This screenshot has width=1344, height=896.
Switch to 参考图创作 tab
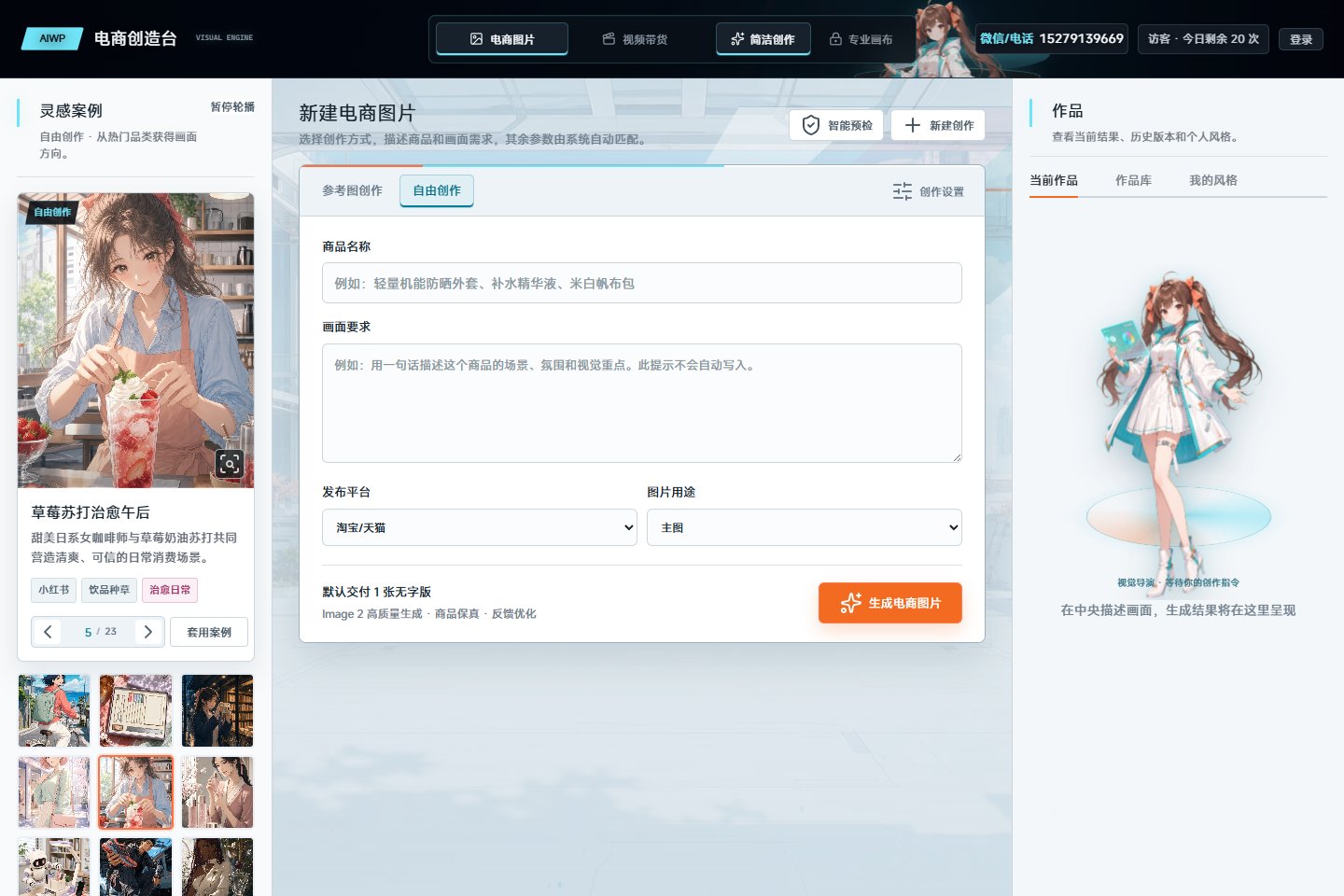pos(352,190)
